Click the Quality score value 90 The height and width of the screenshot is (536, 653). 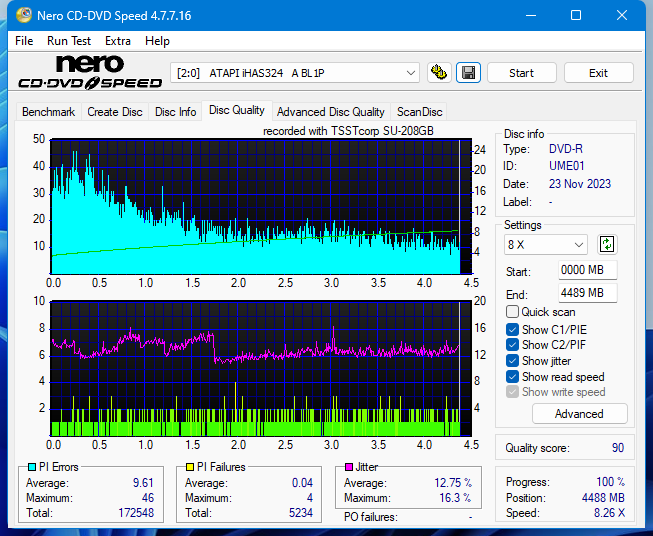click(x=618, y=448)
